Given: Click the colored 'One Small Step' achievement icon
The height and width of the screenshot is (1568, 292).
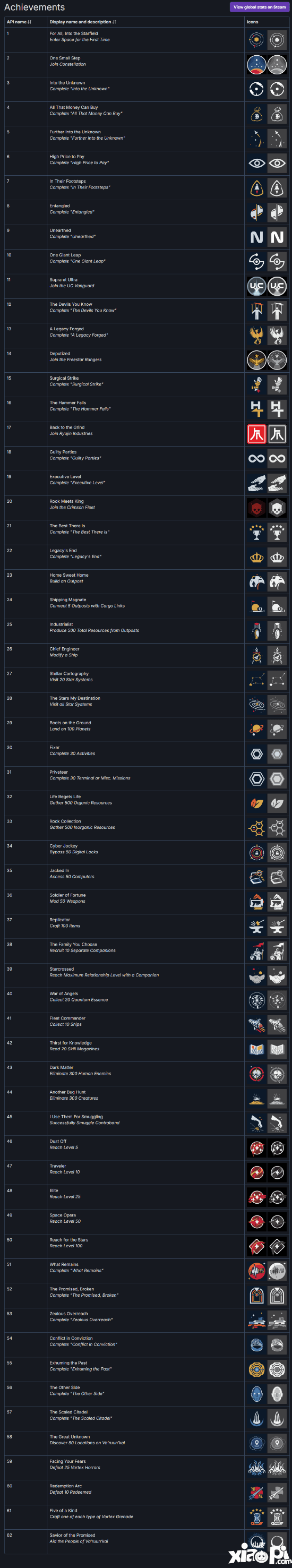Looking at the screenshot, I should (x=257, y=65).
